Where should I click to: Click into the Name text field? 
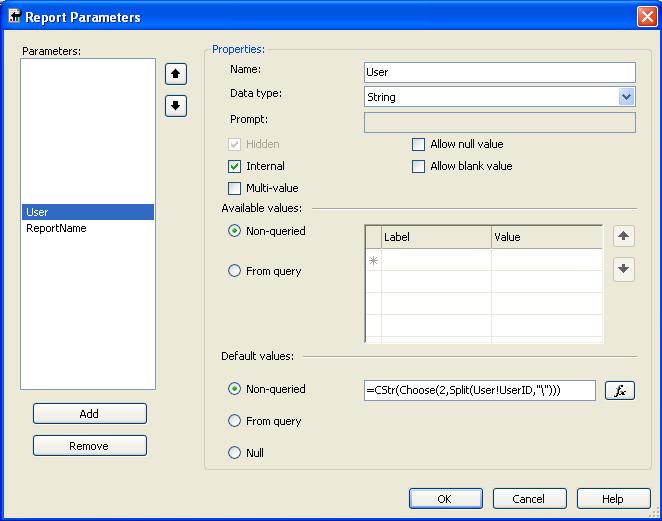click(x=499, y=72)
